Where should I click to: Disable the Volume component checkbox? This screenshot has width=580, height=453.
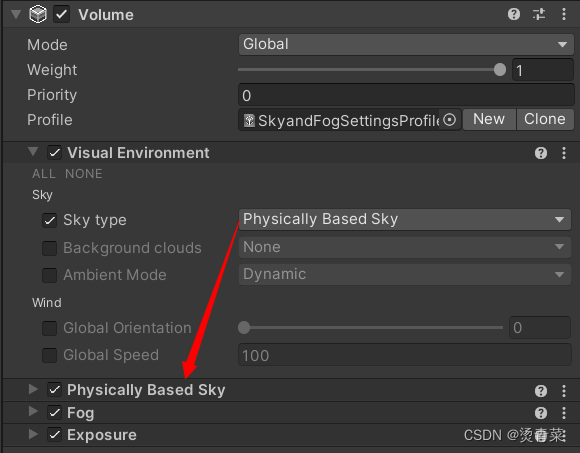(61, 15)
